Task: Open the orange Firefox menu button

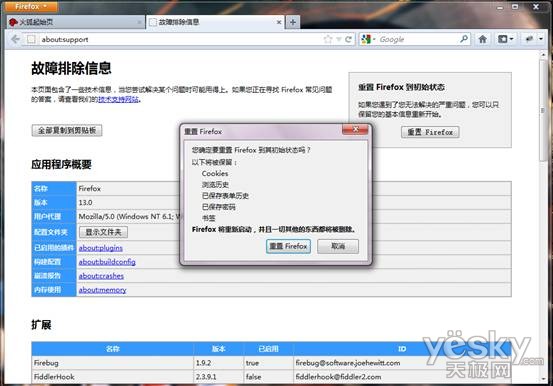Action: click(31, 6)
